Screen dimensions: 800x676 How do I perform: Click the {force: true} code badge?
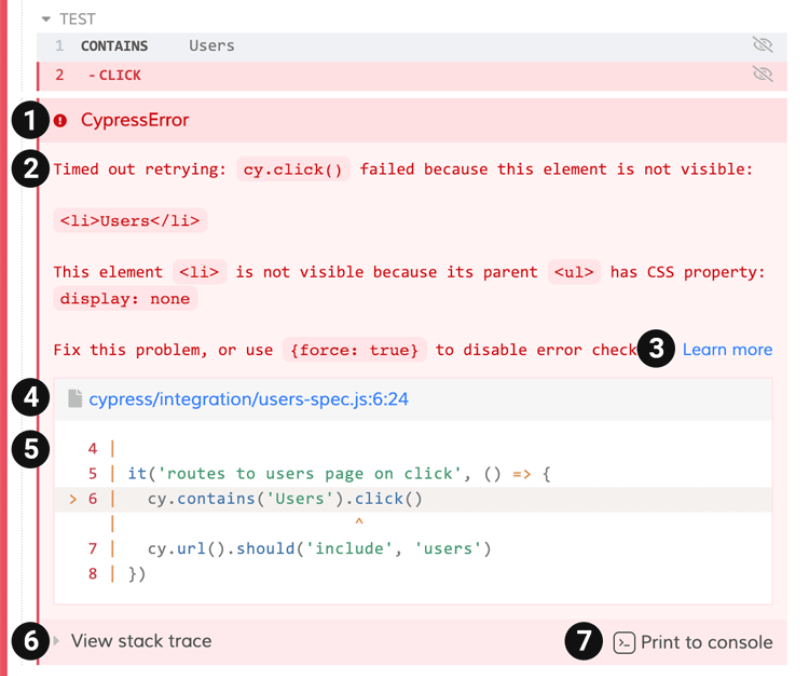(355, 350)
